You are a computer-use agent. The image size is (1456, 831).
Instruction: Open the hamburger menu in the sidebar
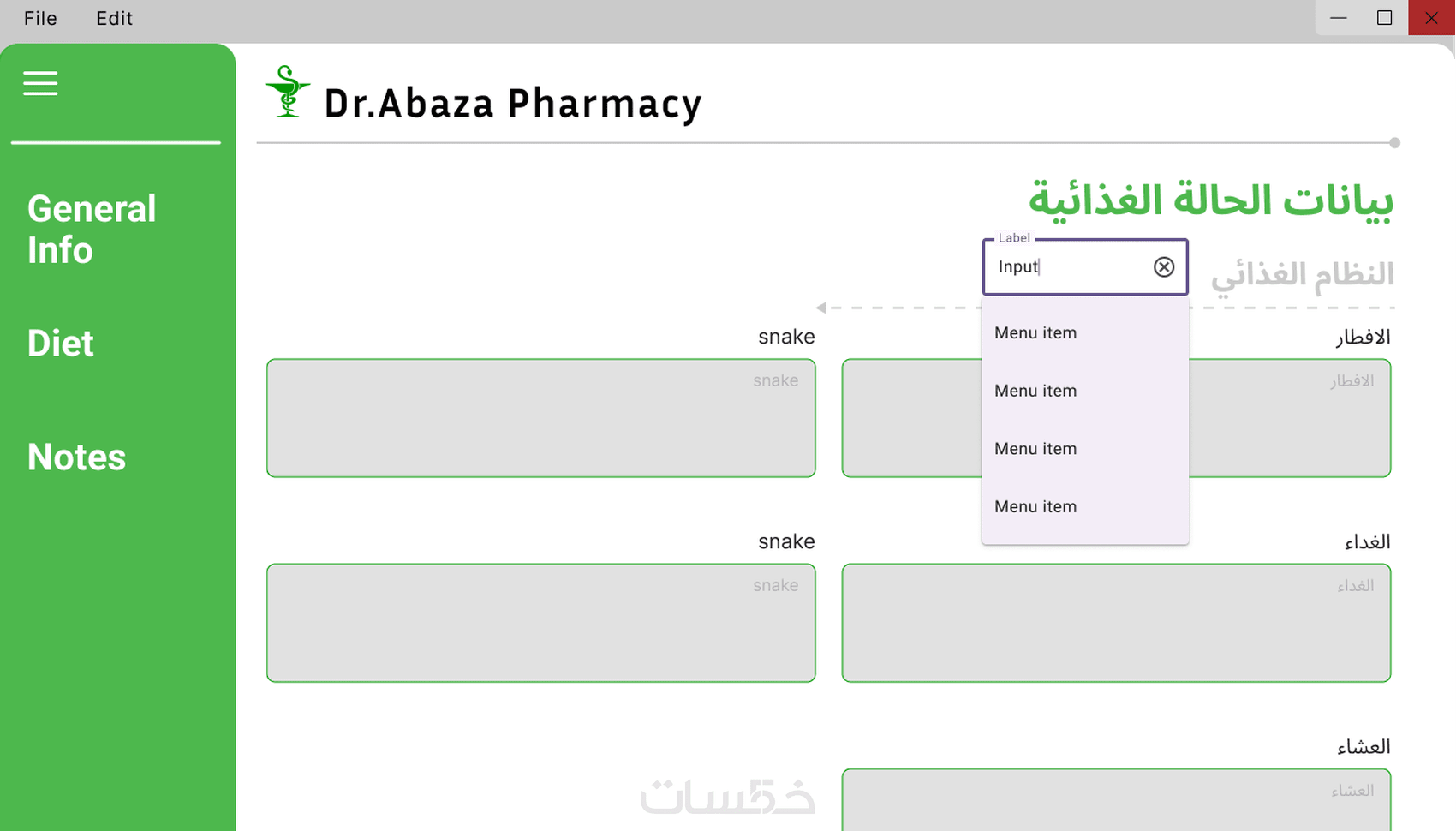coord(40,83)
